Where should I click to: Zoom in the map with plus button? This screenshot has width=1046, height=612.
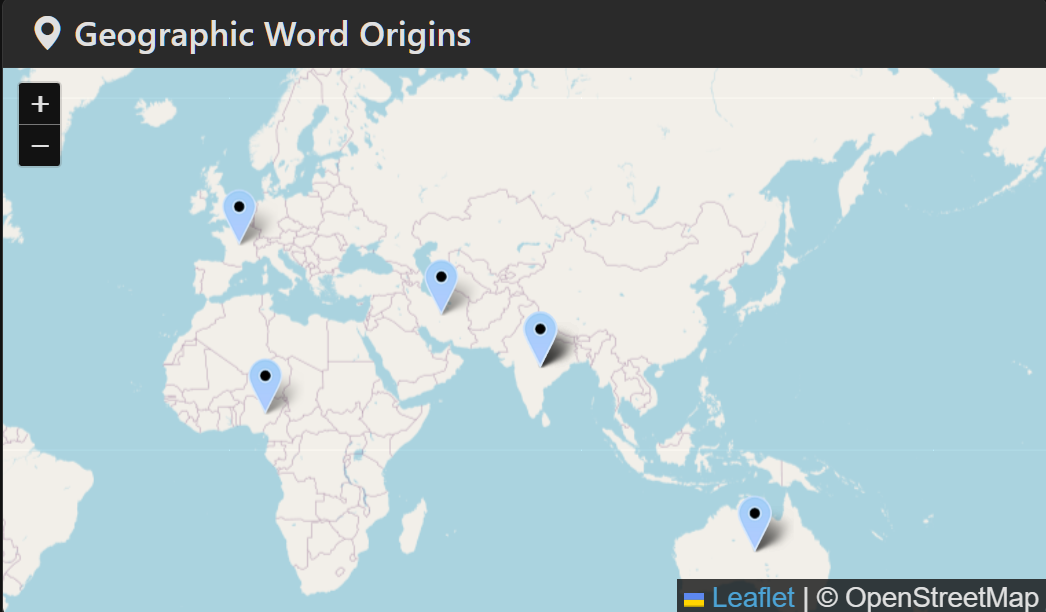(x=39, y=103)
